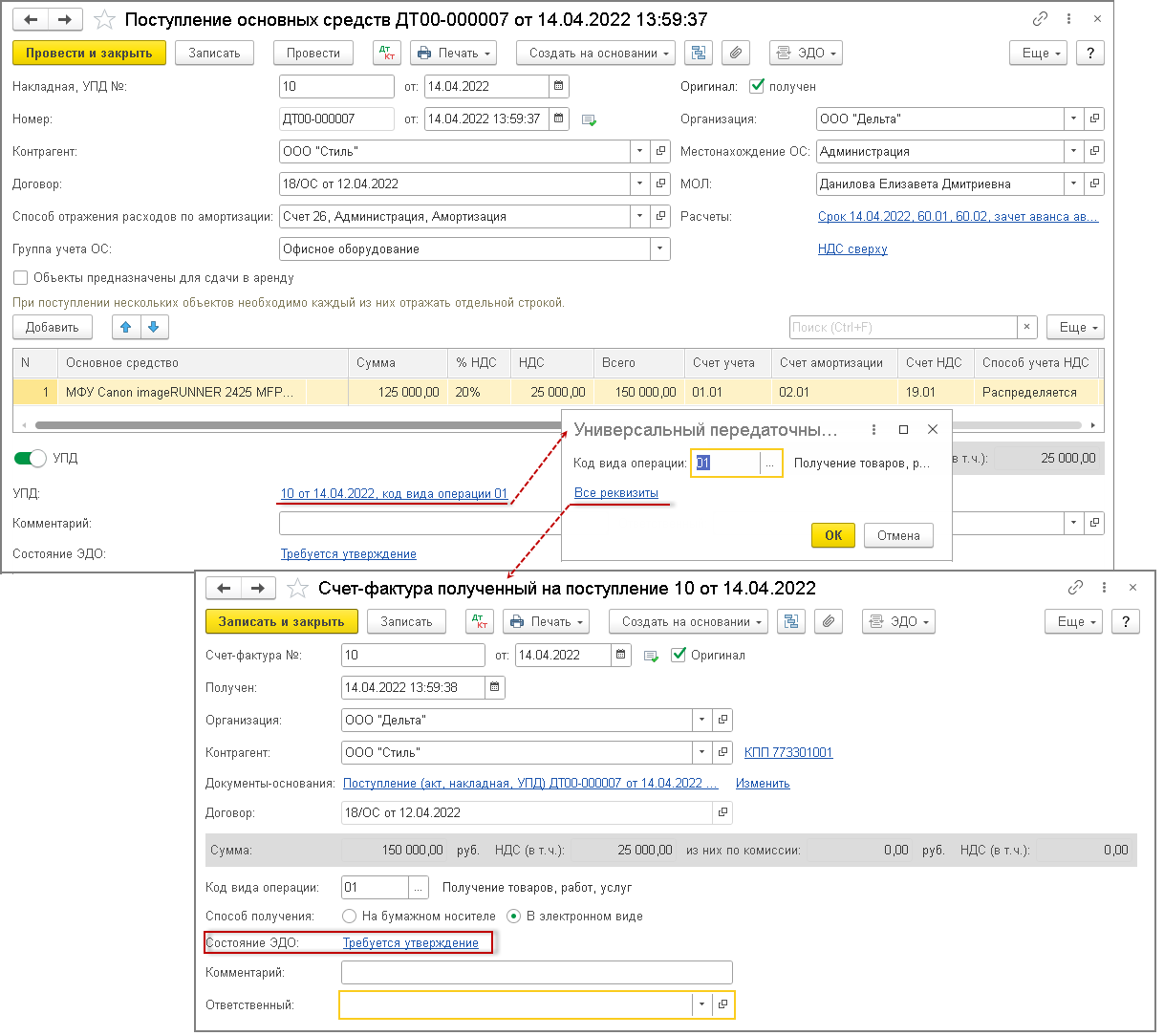Click Провести и закрыть button
Screen dimensions: 1164x1036
pos(89,54)
